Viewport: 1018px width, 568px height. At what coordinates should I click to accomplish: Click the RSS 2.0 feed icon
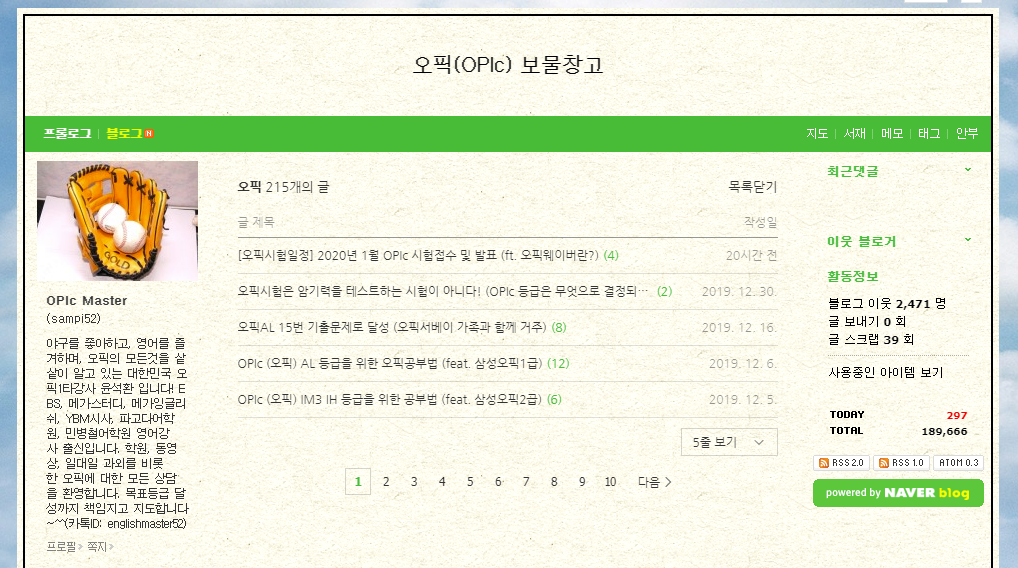pos(841,463)
